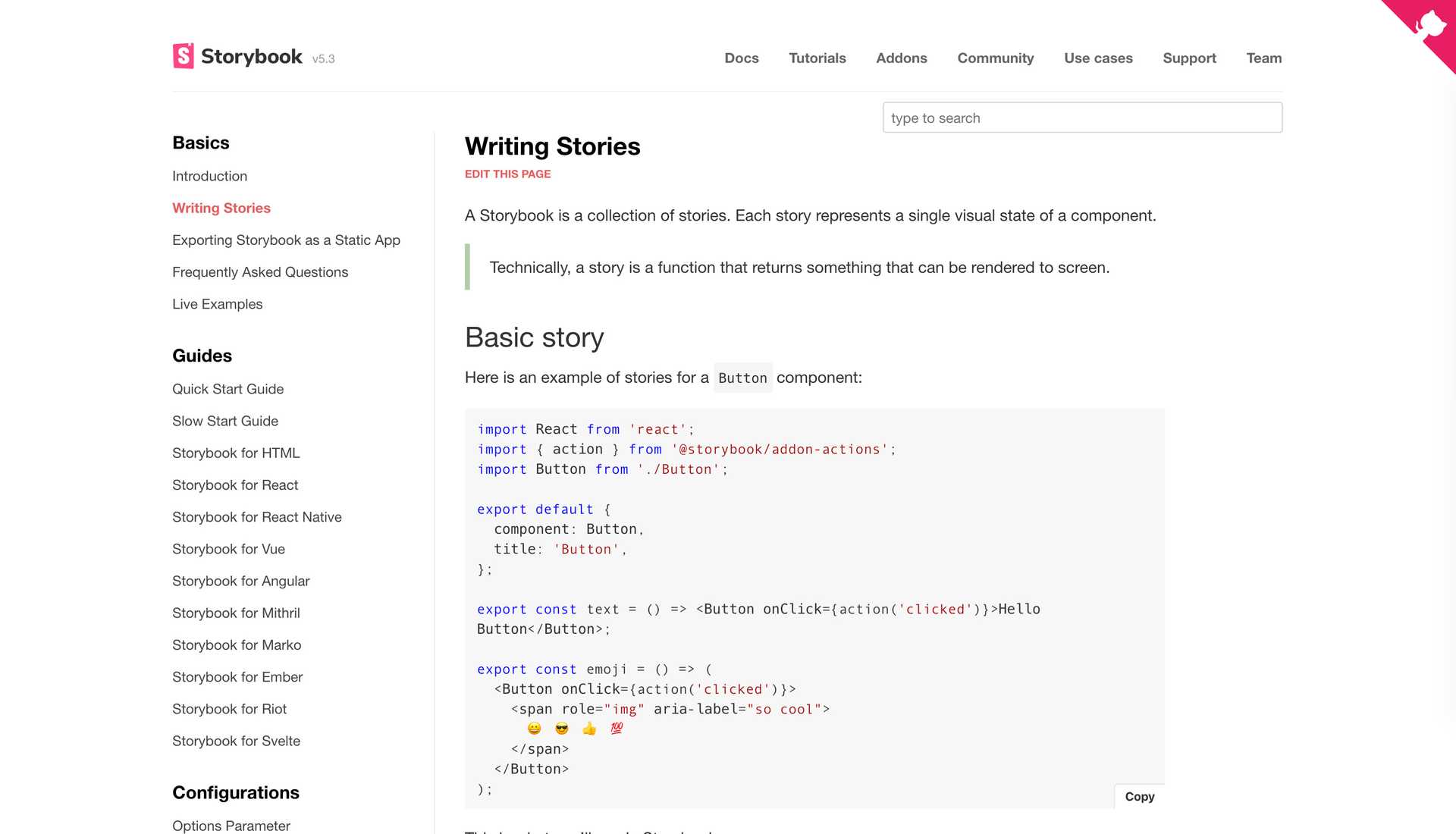The image size is (1456, 834).
Task: Open Storybook for Angular guide
Action: [240, 581]
